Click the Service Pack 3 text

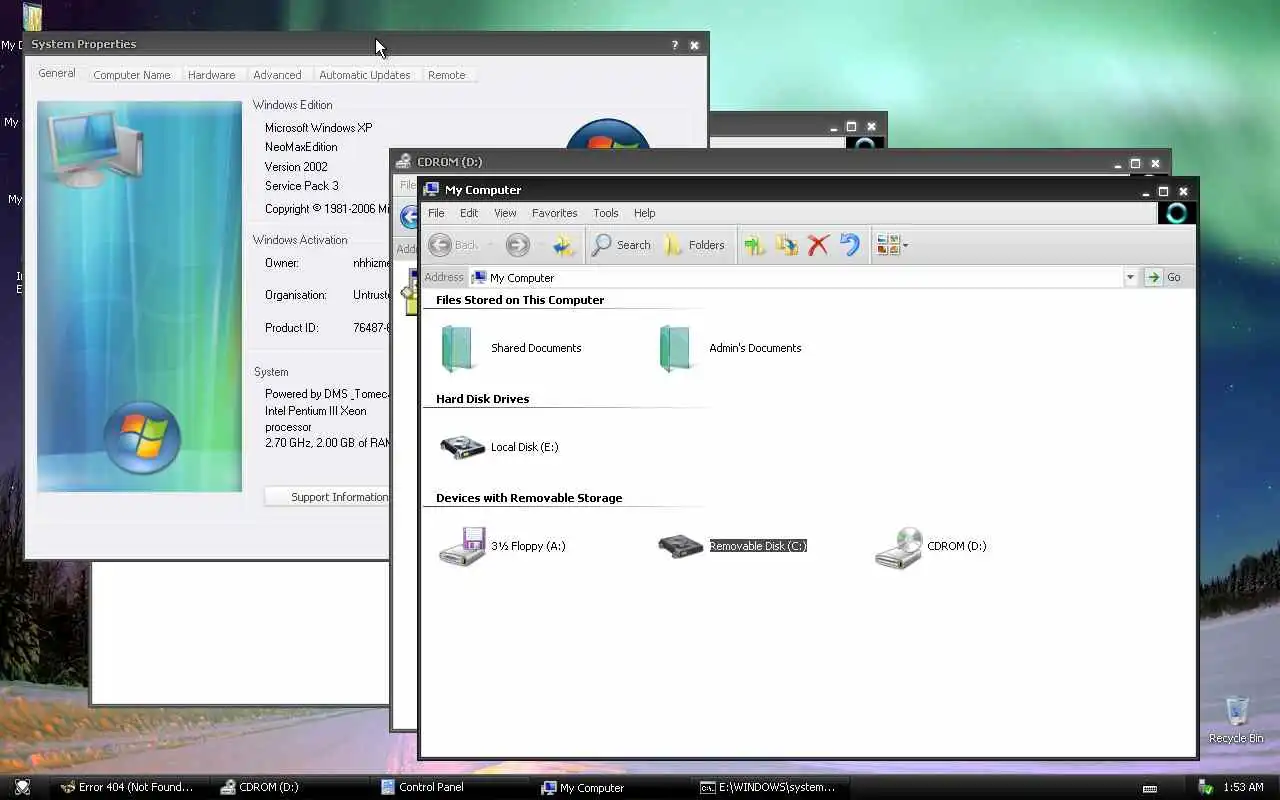(x=302, y=186)
